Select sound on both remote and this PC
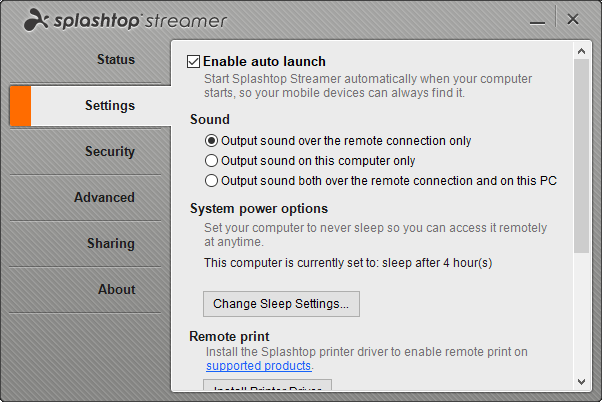 coord(211,181)
